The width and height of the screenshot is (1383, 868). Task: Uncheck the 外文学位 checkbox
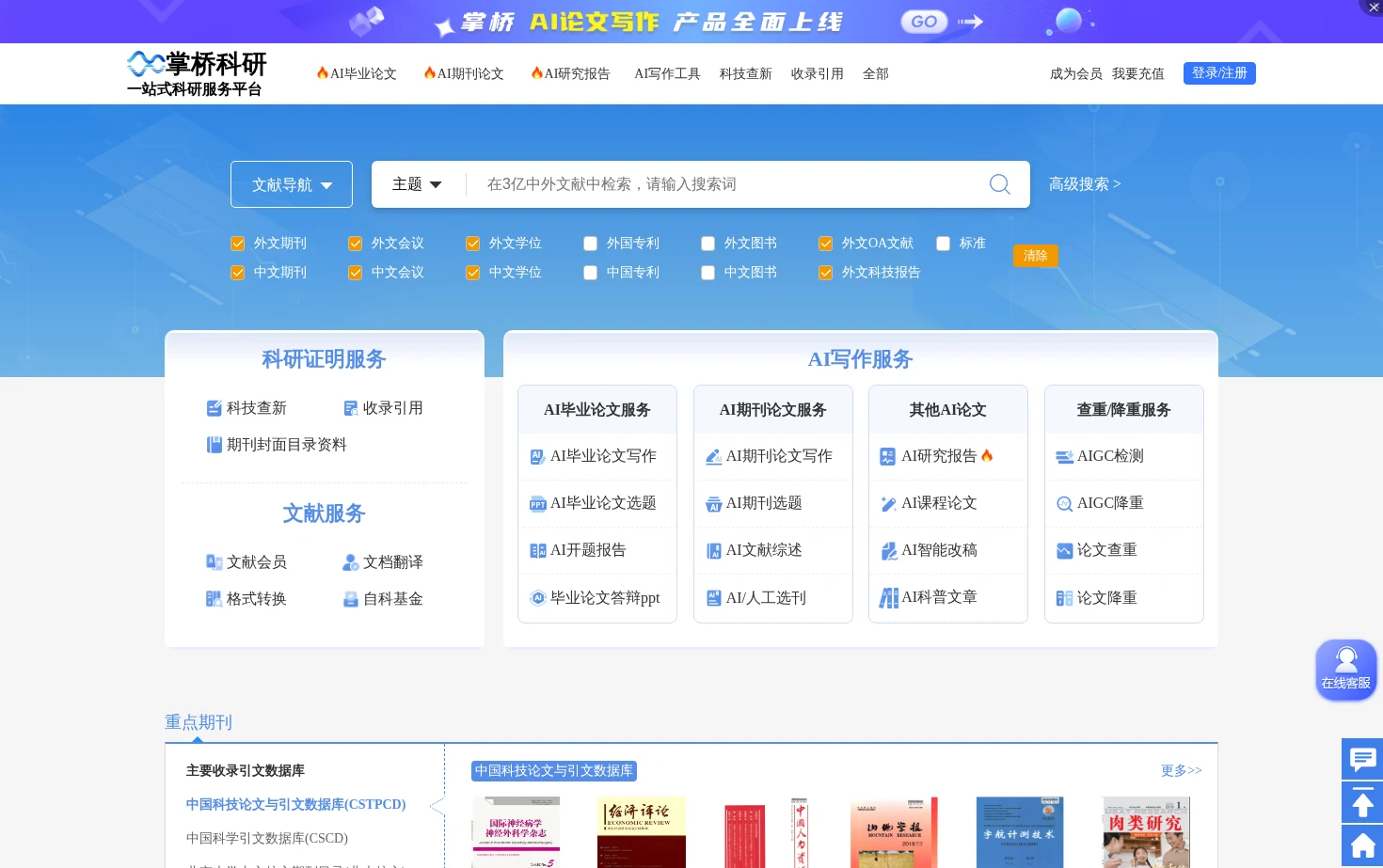(473, 244)
